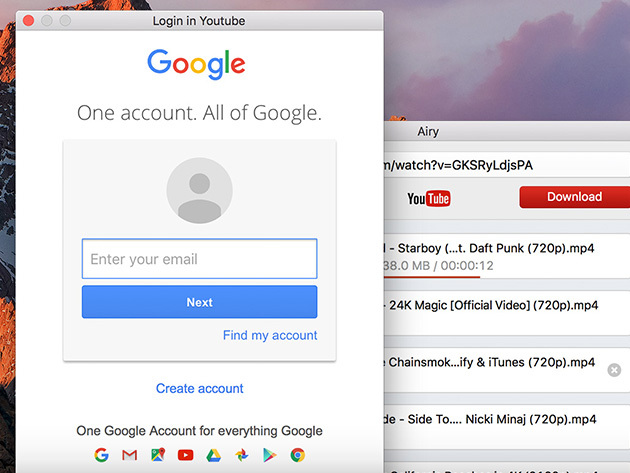Click One Google Account for everything Google text
Screen dimensions: 630x473
(x=199, y=431)
